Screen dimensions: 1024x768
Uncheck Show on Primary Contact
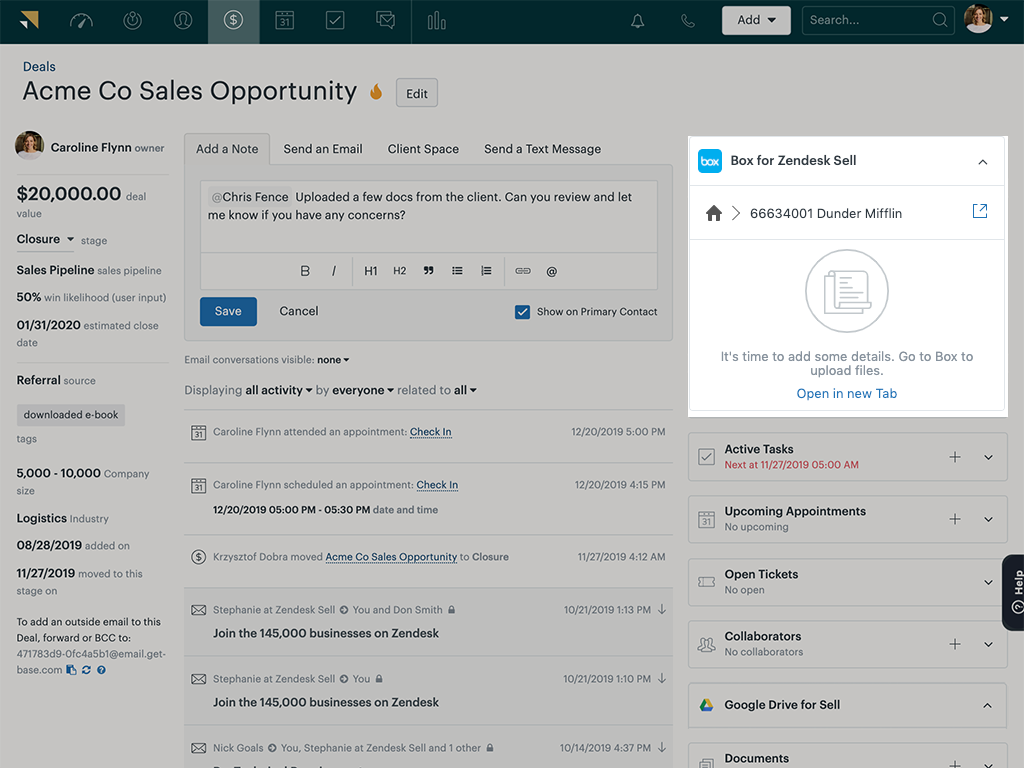click(x=522, y=311)
